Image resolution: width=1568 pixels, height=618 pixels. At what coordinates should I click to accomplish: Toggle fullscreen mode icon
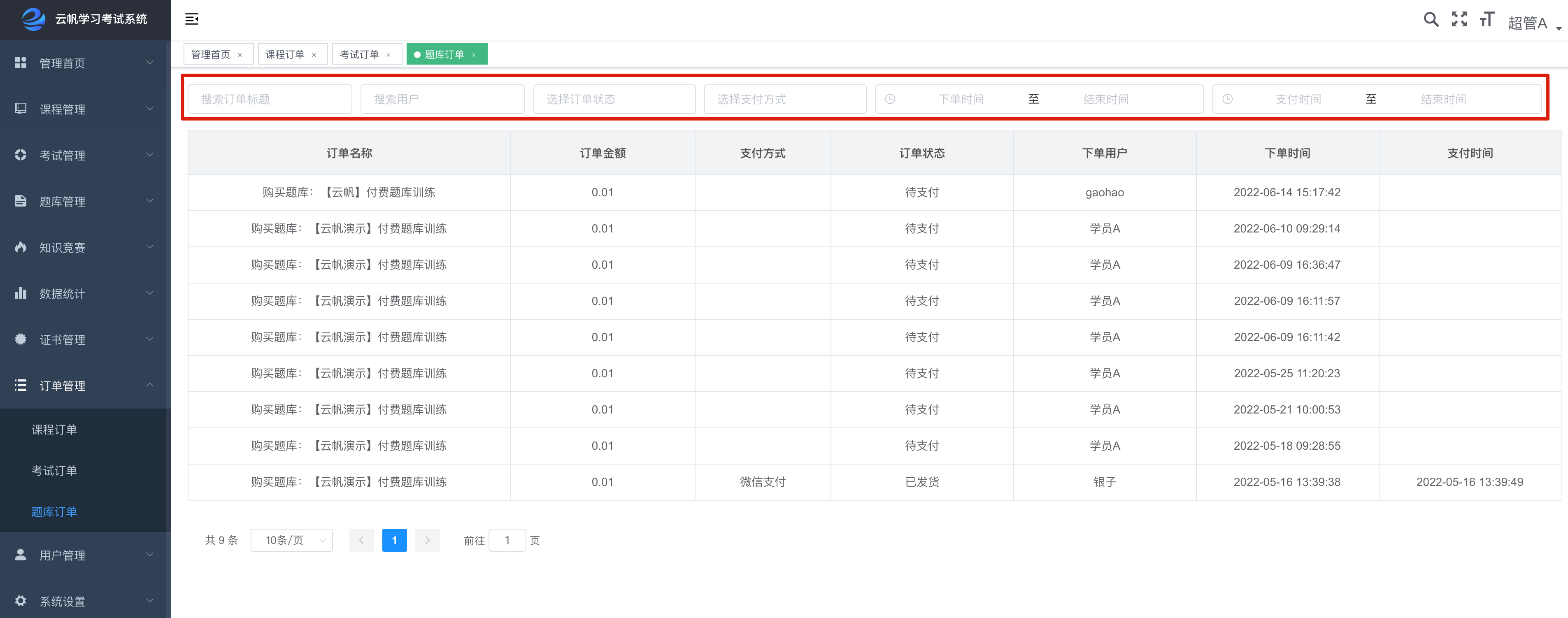pos(1459,19)
